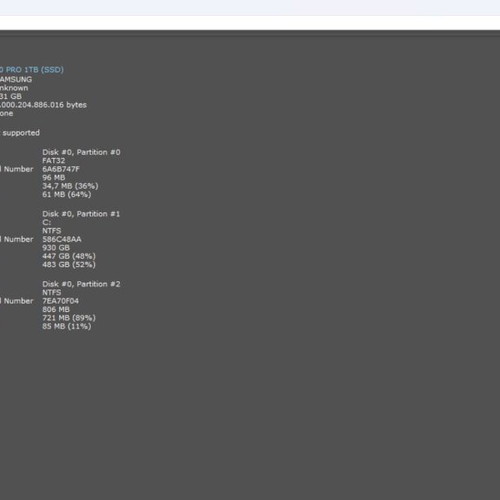Click 'NTFS' under Partition #2 heading
The height and width of the screenshot is (500, 500).
[x=52, y=292]
